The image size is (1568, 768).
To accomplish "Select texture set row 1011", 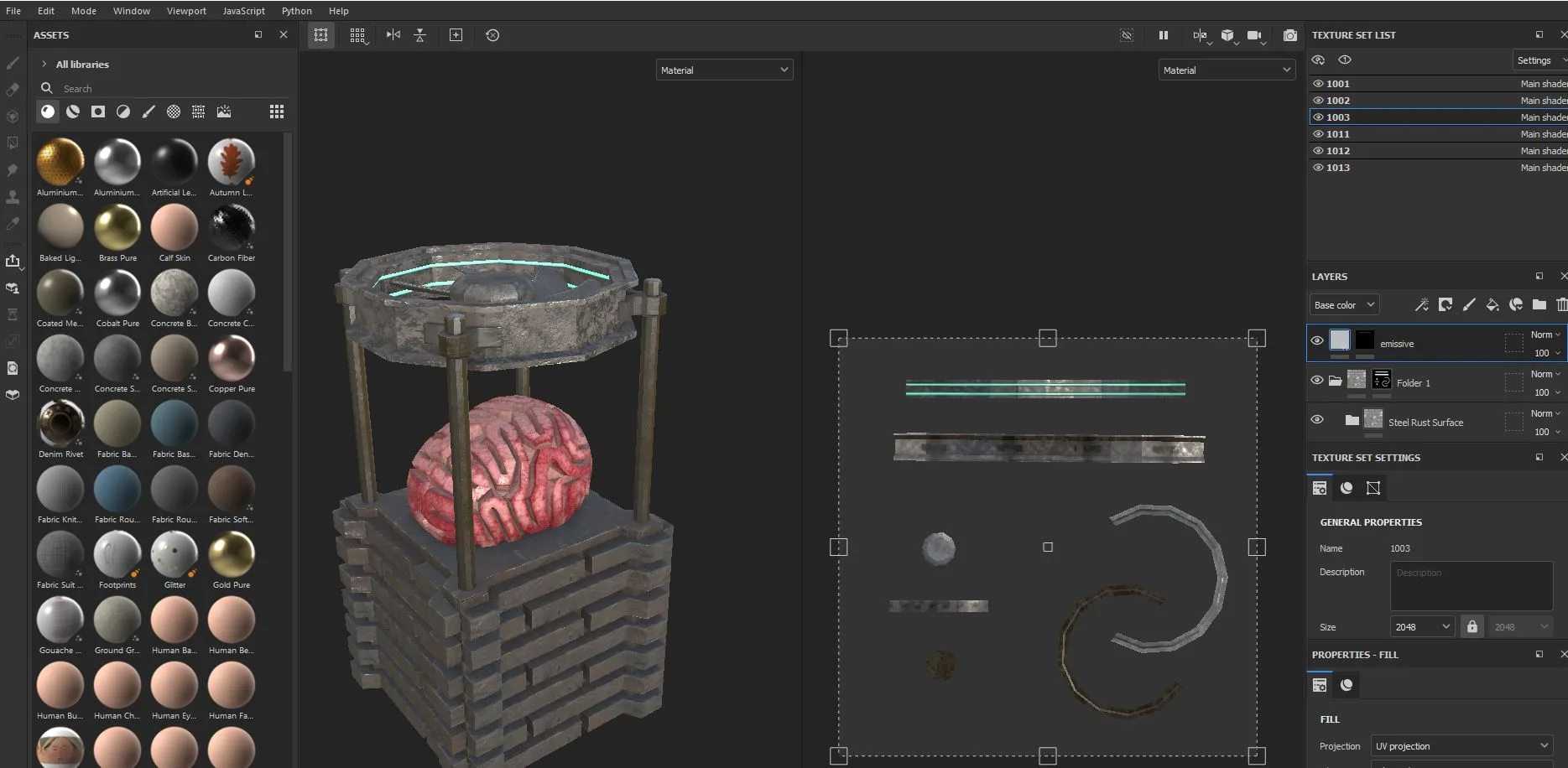I will tap(1438, 134).
